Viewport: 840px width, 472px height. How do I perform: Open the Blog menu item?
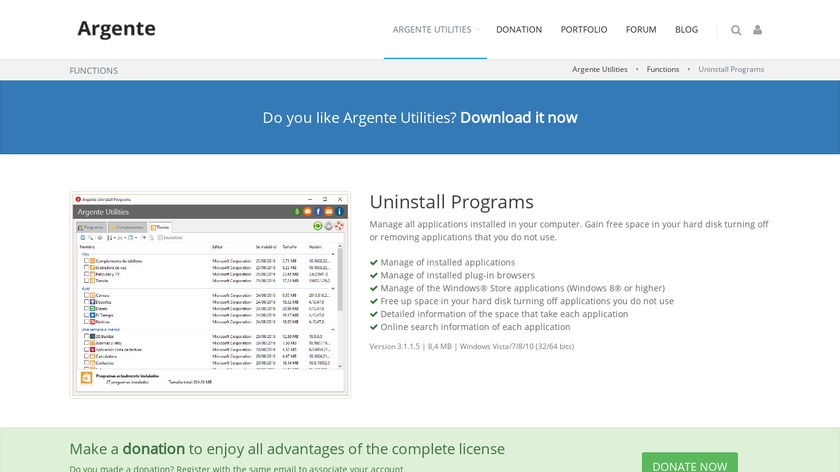pos(686,29)
